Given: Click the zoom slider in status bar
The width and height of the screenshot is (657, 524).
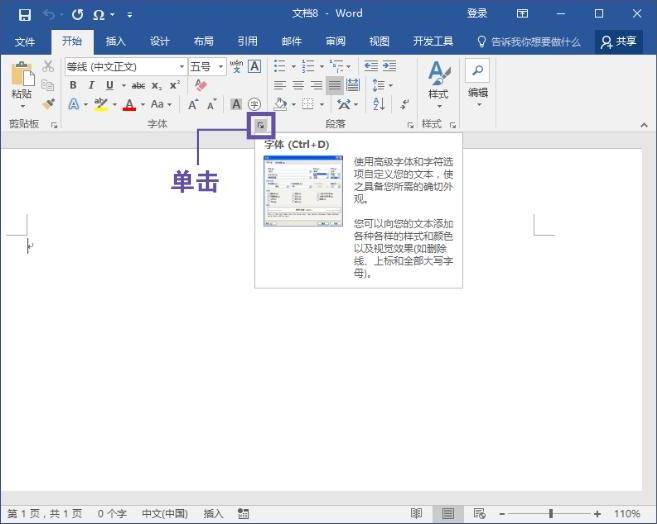Looking at the screenshot, I should point(551,513).
